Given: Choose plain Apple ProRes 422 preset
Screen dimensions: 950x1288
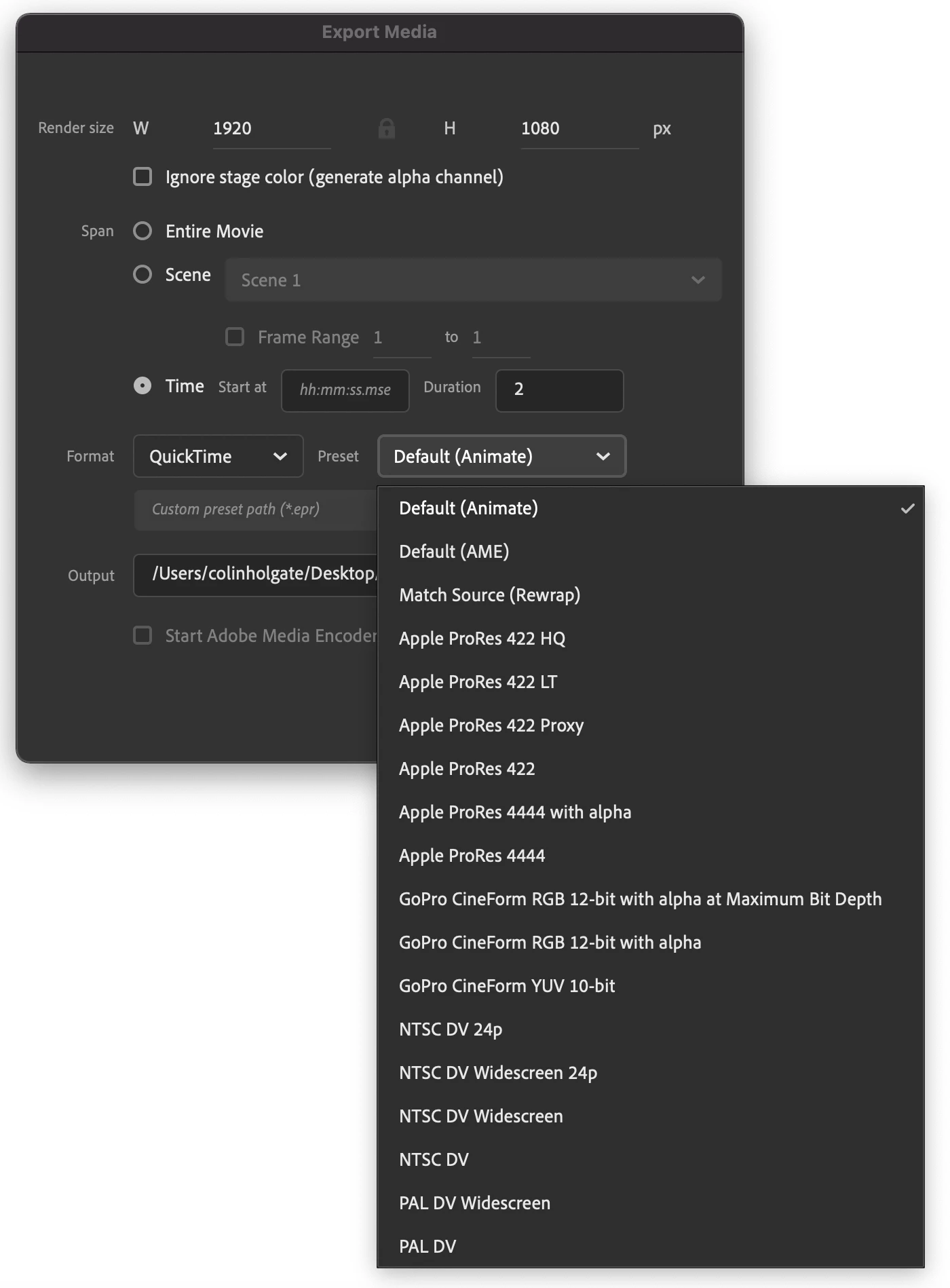Looking at the screenshot, I should pyautogui.click(x=651, y=769).
